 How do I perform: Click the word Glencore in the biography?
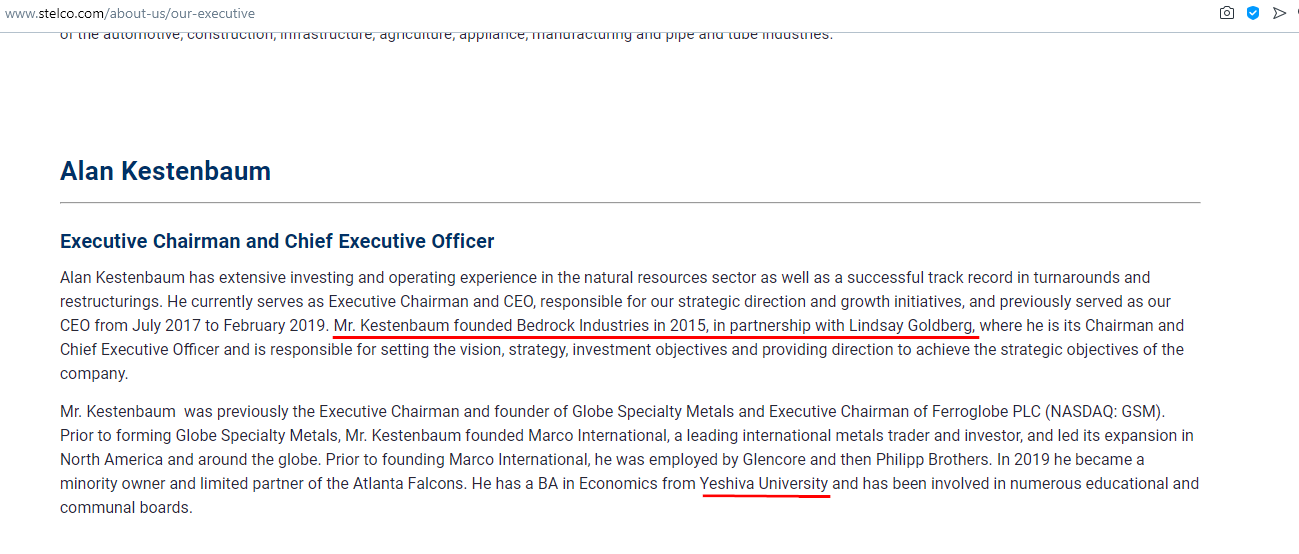775,460
